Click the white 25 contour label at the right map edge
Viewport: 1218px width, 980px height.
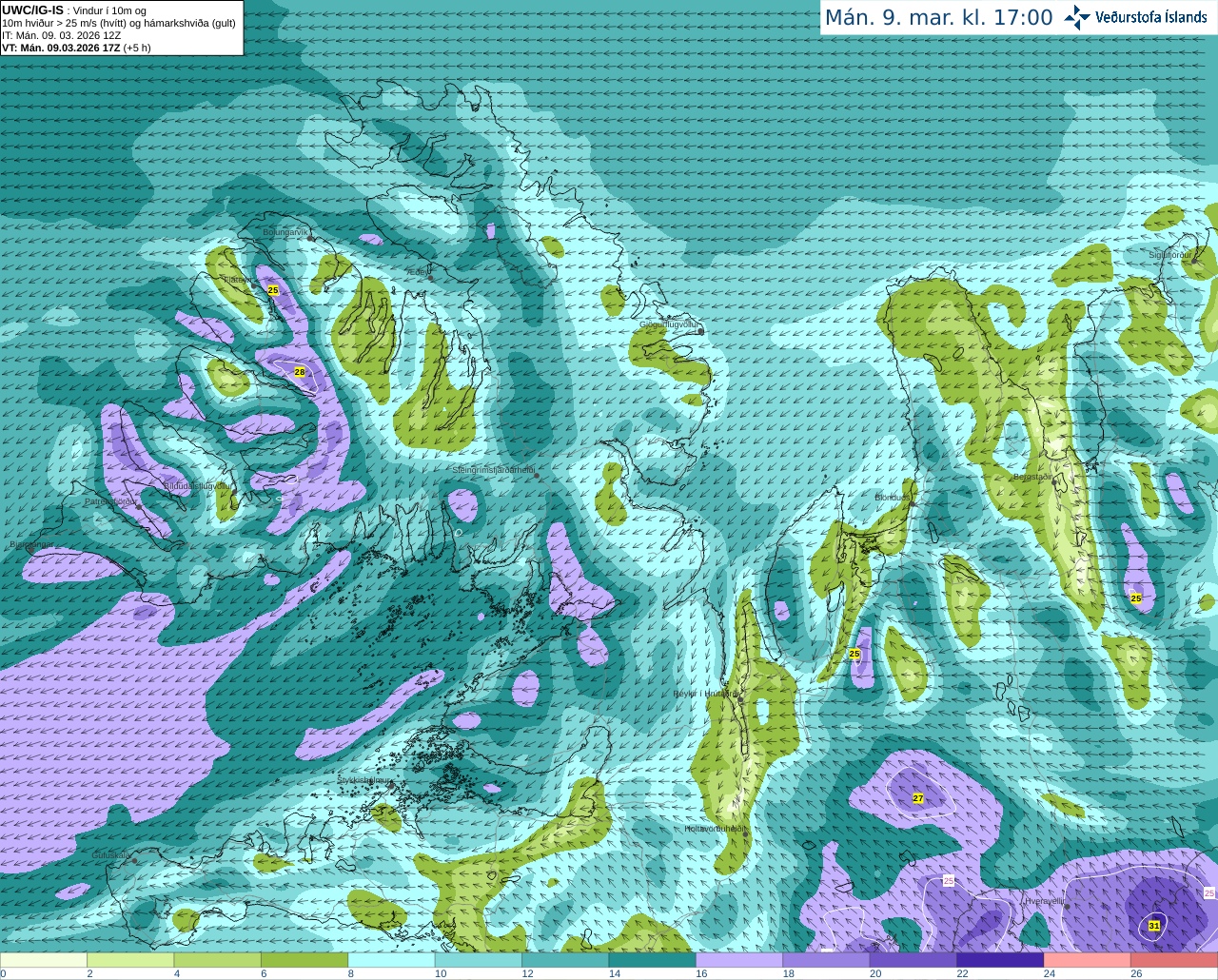tap(1209, 892)
